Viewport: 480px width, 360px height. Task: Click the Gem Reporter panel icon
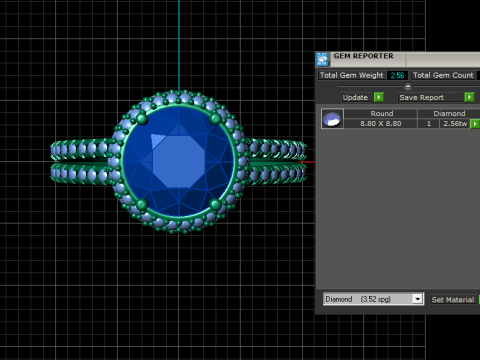coord(322,59)
